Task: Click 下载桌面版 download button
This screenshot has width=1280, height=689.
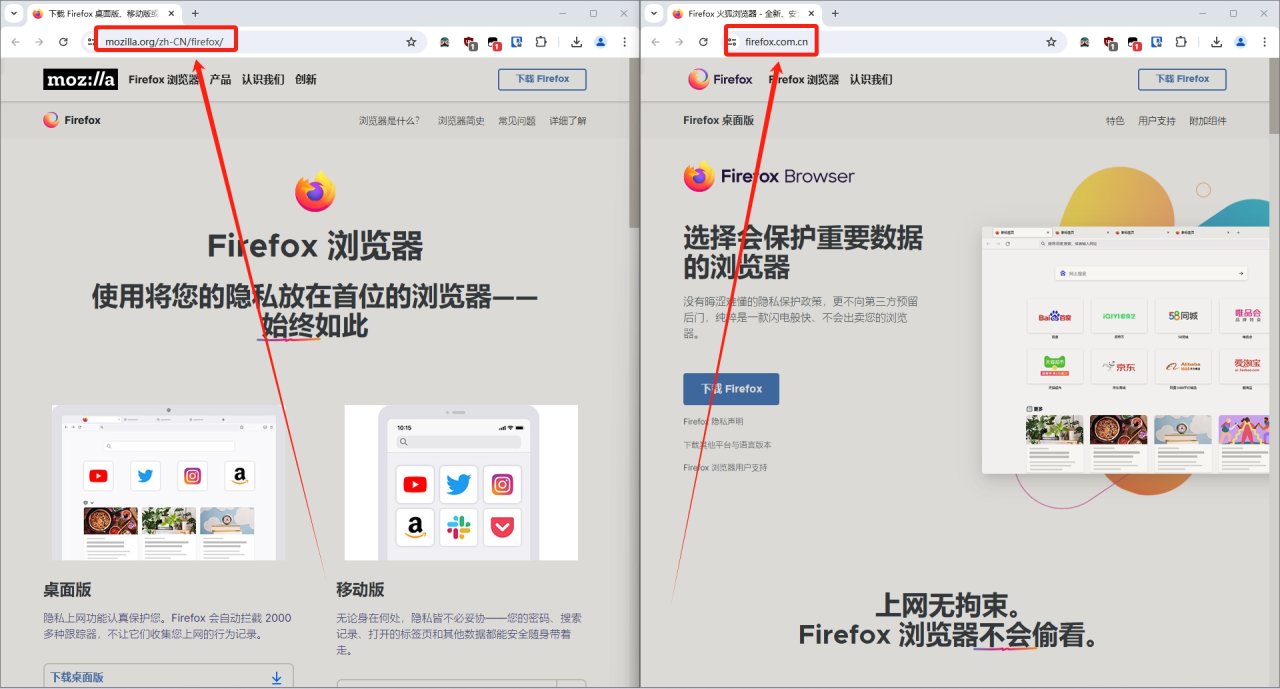Action: click(x=168, y=677)
